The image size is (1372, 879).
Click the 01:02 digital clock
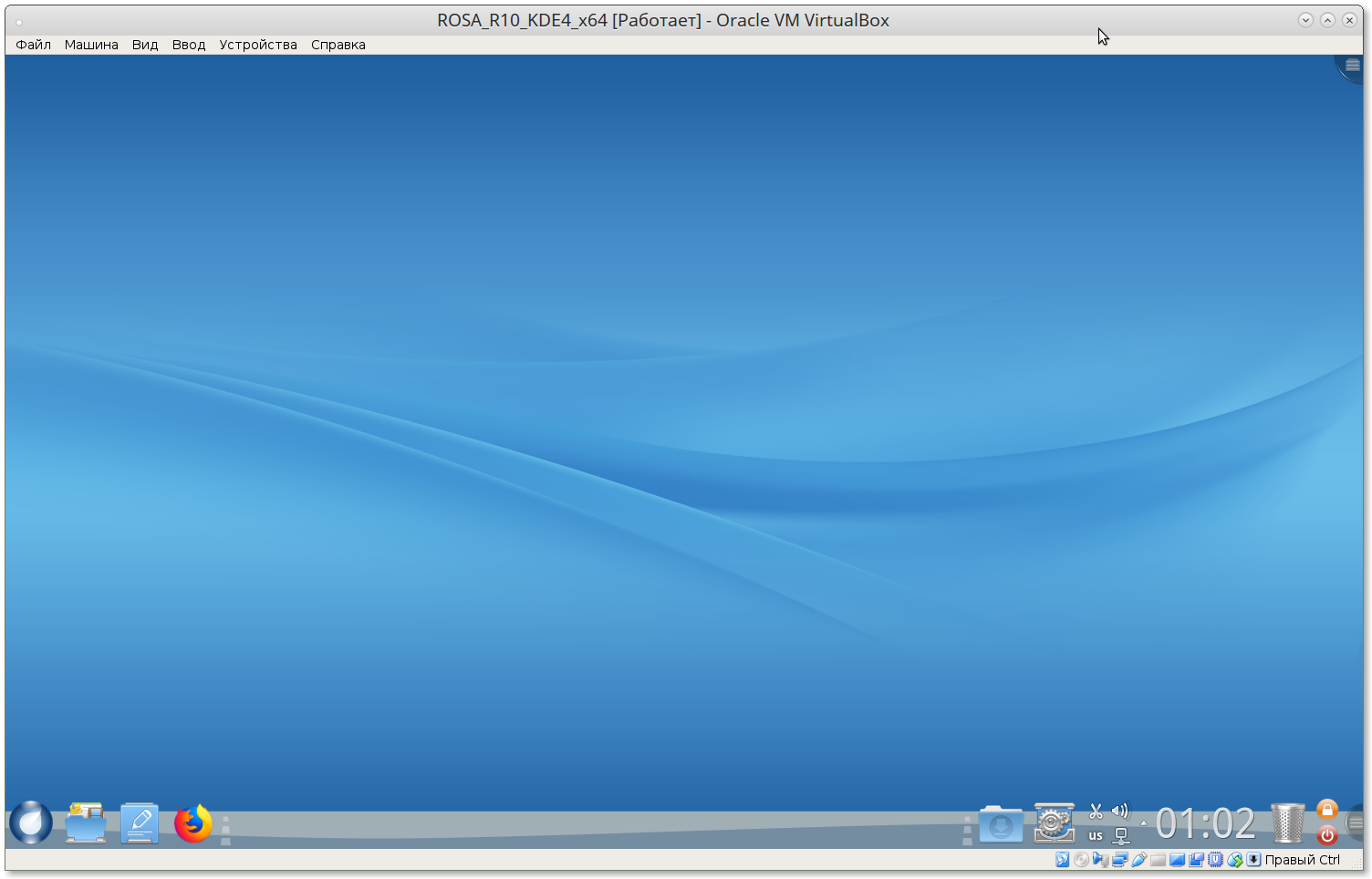pyautogui.click(x=1206, y=823)
